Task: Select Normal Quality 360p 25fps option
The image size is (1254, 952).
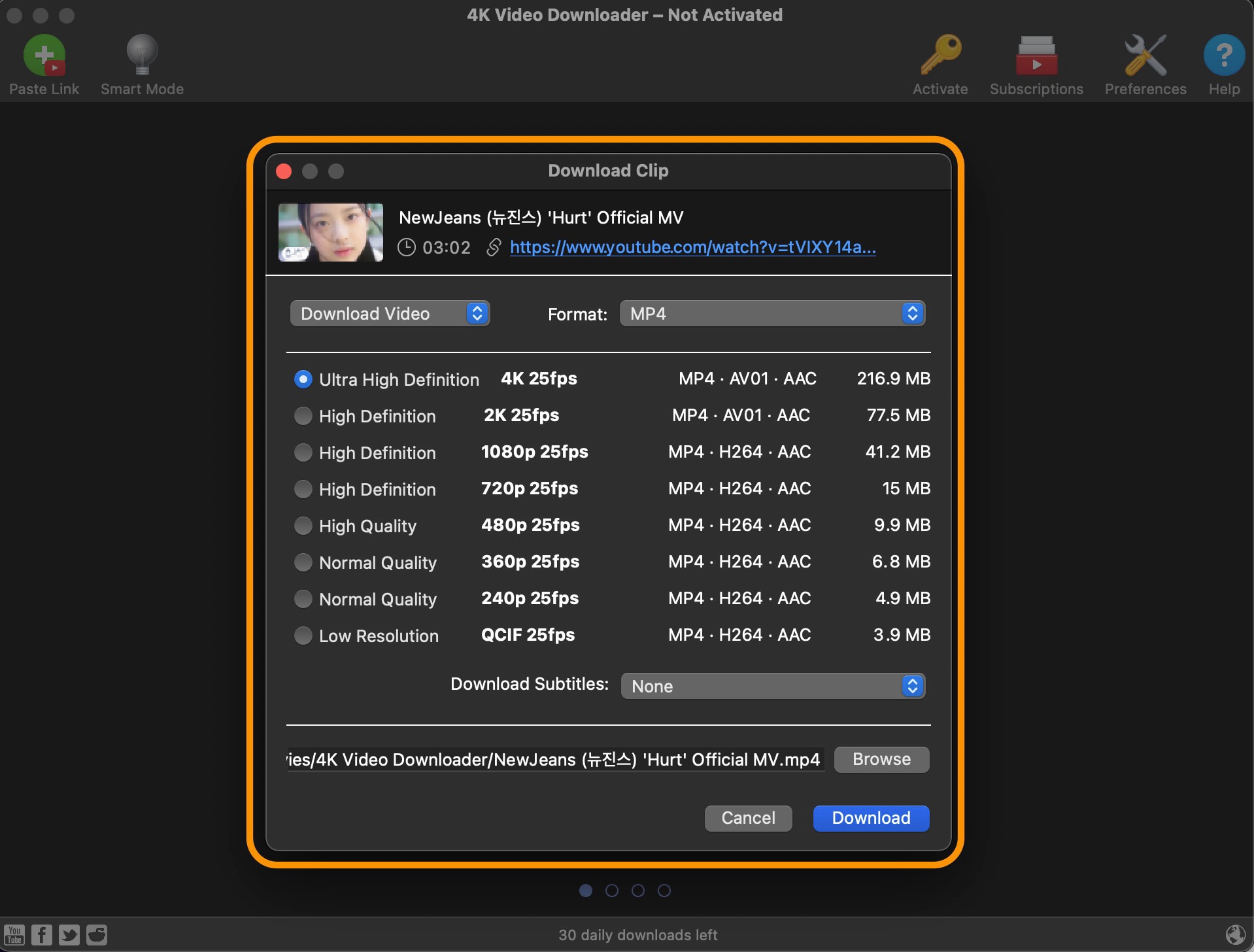Action: point(303,562)
